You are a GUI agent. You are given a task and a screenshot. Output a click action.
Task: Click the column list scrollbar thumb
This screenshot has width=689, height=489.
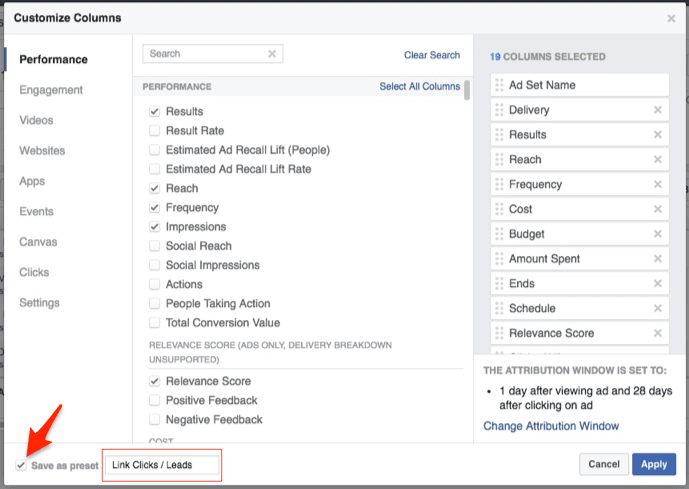(x=467, y=90)
